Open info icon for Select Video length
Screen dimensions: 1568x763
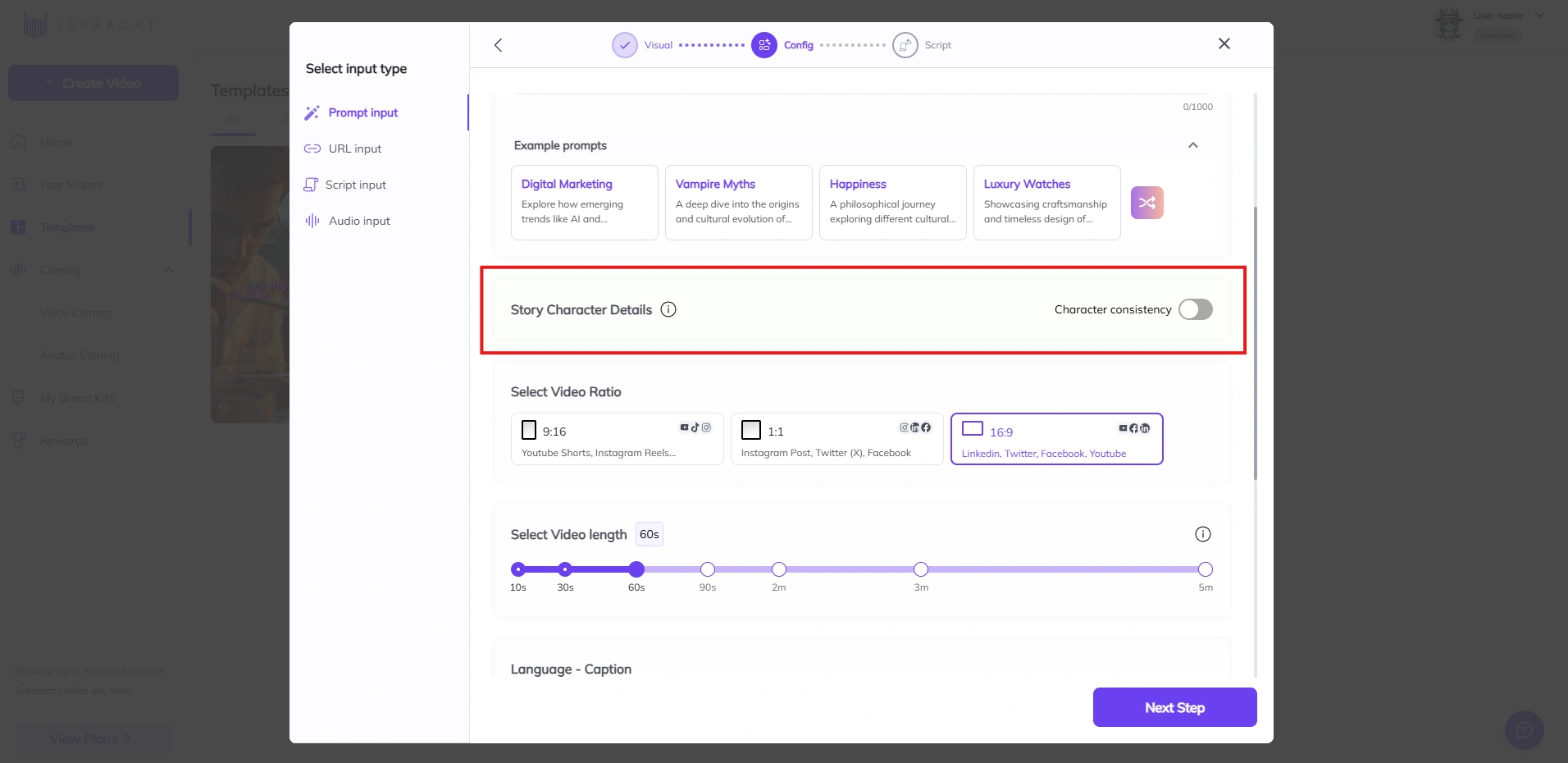(x=1203, y=534)
